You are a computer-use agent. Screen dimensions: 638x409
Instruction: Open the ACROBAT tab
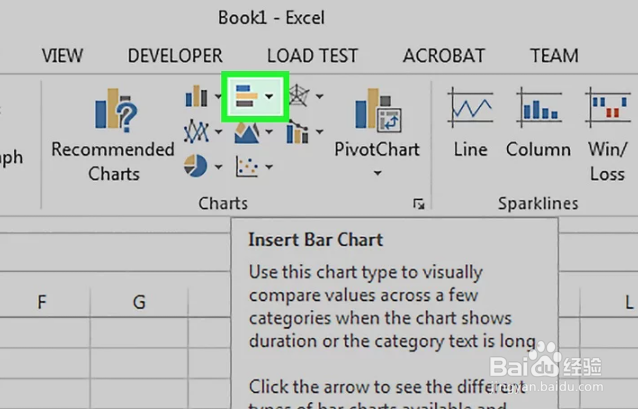[444, 56]
